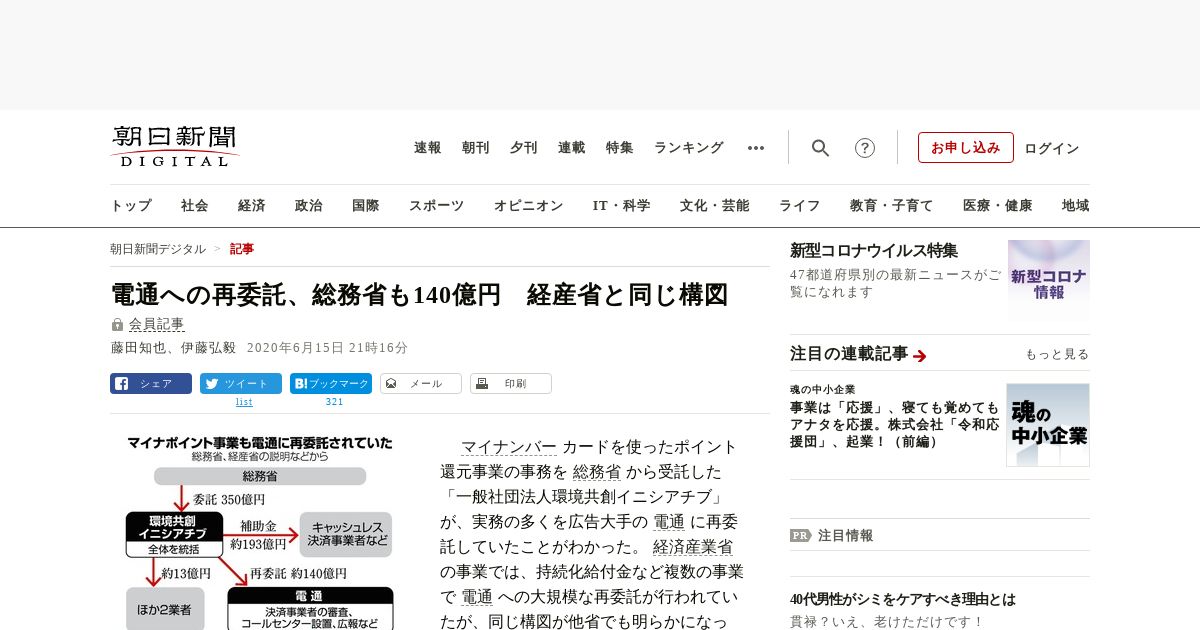Image resolution: width=1200 pixels, height=630 pixels.
Task: Tweet article with ツイート button
Action: click(x=241, y=383)
